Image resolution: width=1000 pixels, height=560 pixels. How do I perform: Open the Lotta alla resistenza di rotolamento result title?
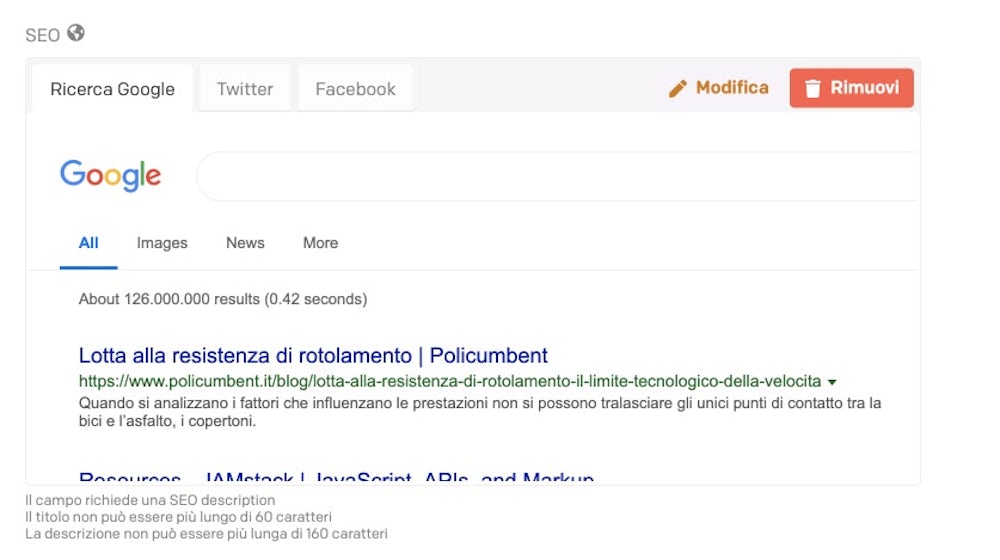(313, 355)
